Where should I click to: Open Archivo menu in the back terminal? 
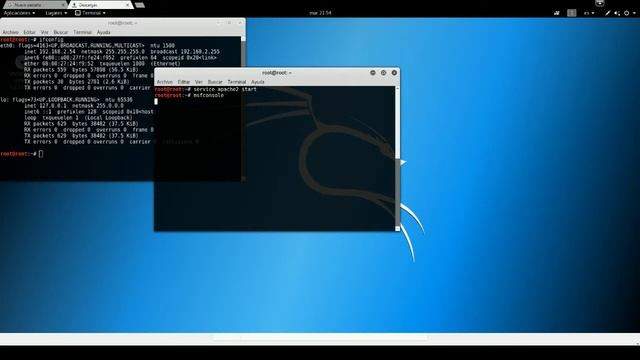pyautogui.click(x=10, y=32)
